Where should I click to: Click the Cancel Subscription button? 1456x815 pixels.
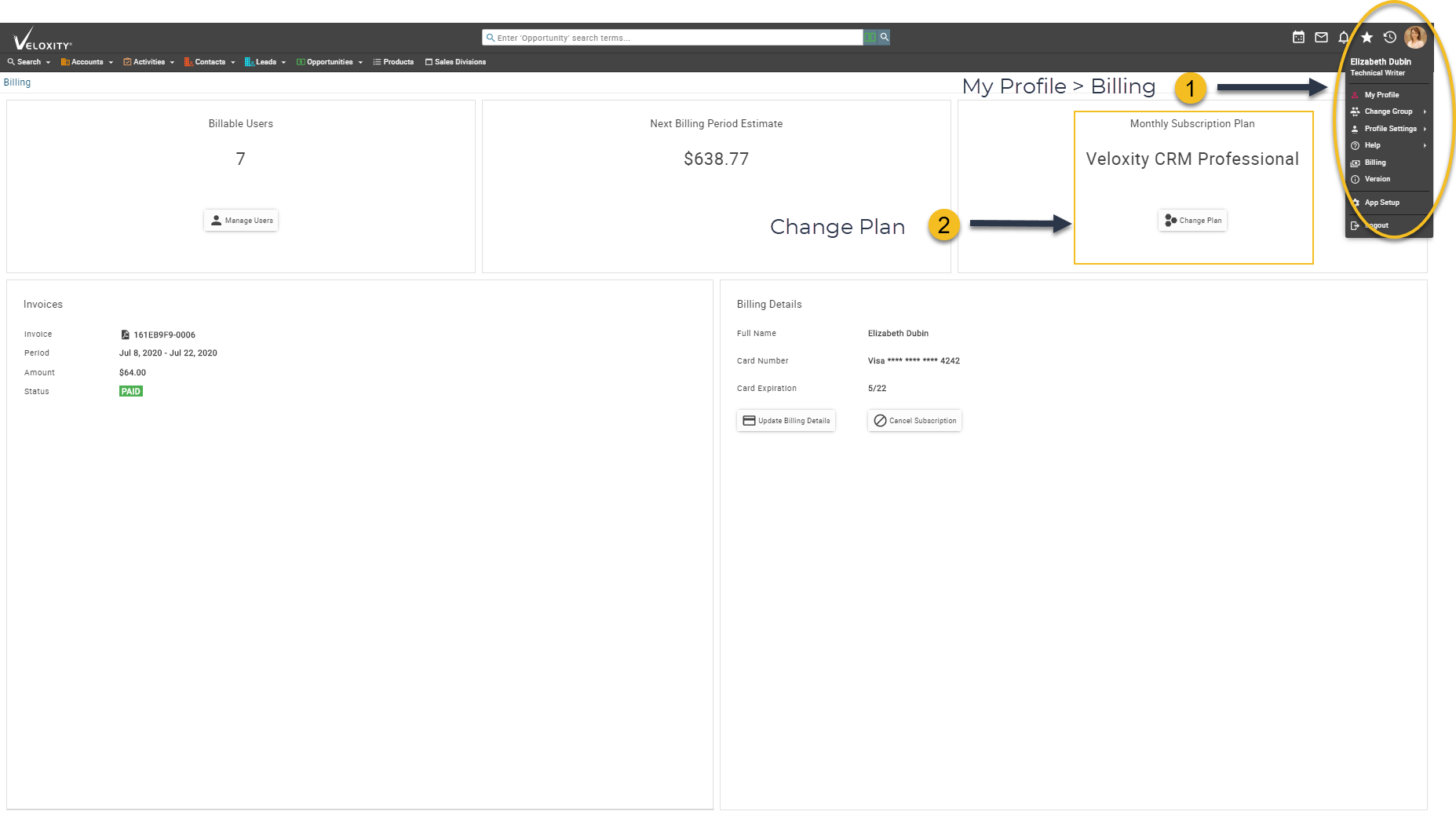pyautogui.click(x=914, y=421)
